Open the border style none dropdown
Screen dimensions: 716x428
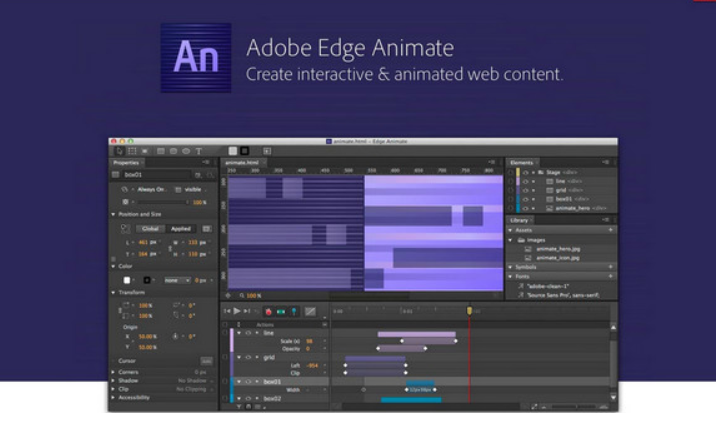177,280
